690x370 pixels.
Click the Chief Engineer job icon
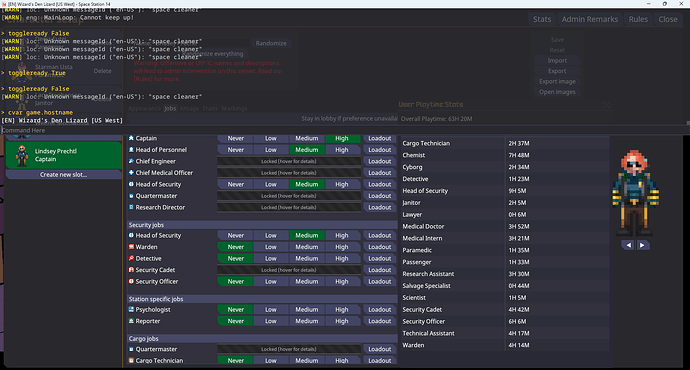point(131,161)
